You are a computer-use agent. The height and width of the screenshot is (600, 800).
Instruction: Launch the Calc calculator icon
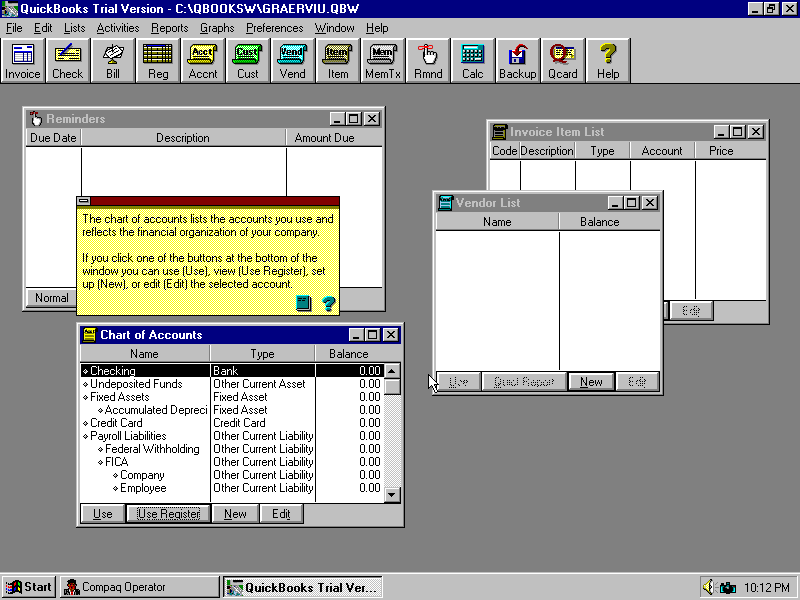point(473,61)
